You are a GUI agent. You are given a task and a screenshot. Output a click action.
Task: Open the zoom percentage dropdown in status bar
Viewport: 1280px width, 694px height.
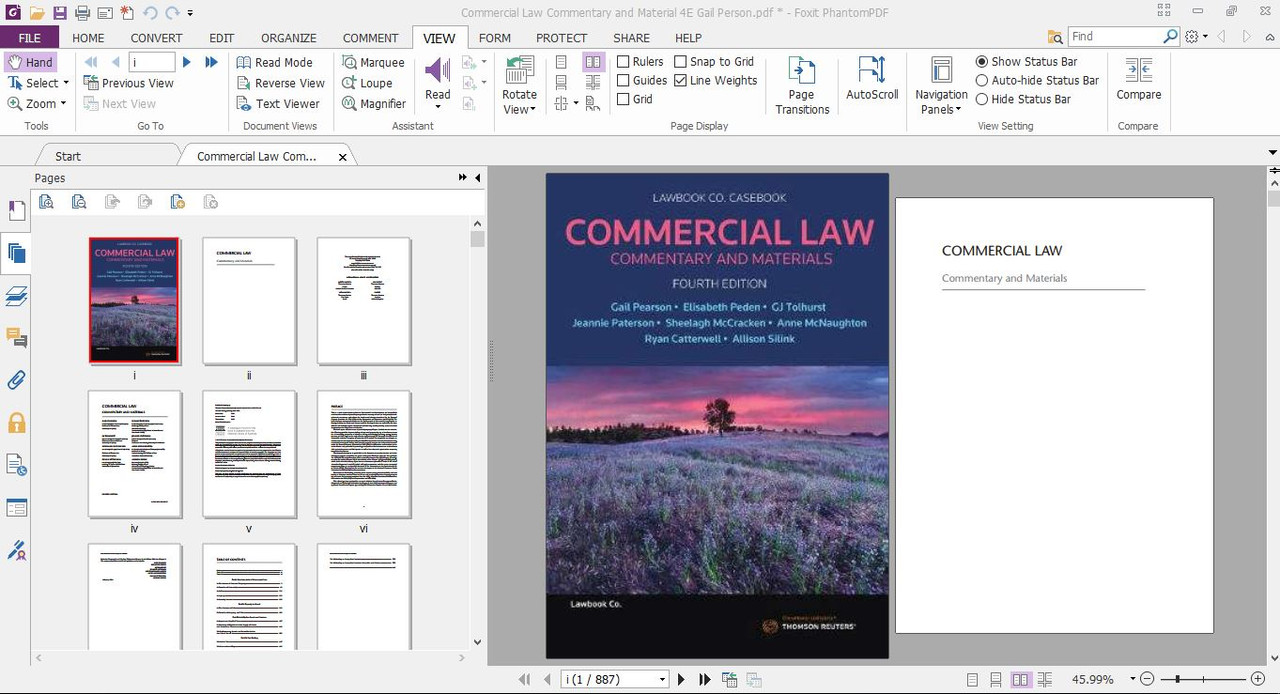pyautogui.click(x=1133, y=680)
